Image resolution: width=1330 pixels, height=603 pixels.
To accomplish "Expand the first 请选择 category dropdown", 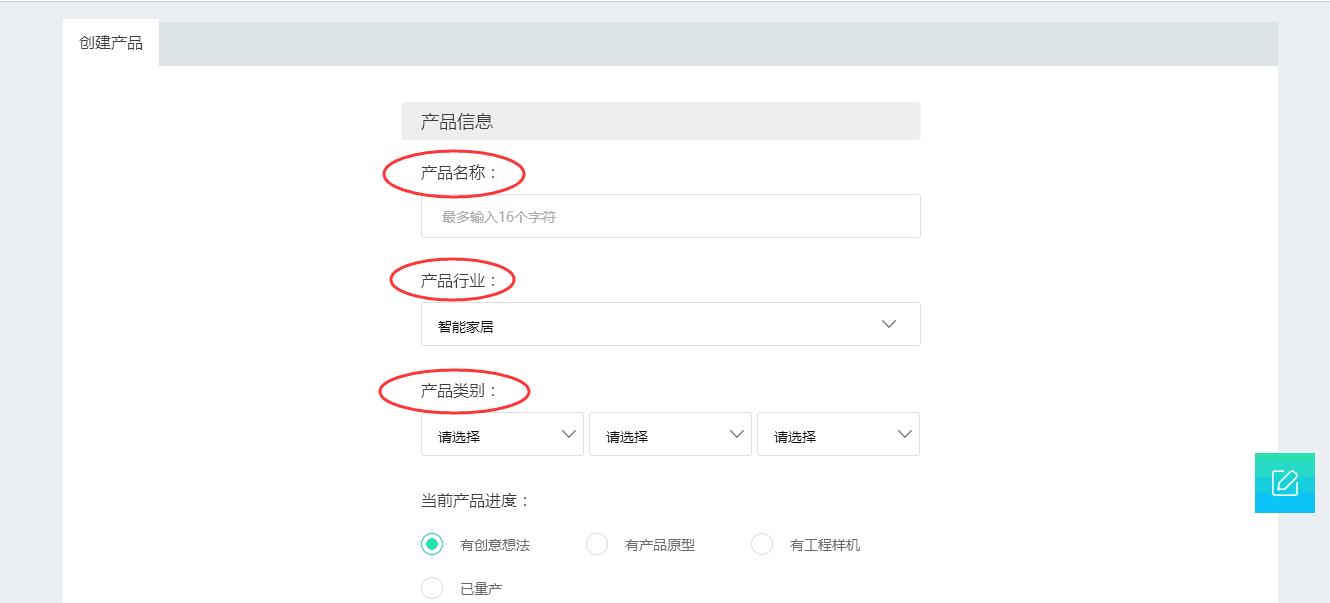I will (x=502, y=433).
